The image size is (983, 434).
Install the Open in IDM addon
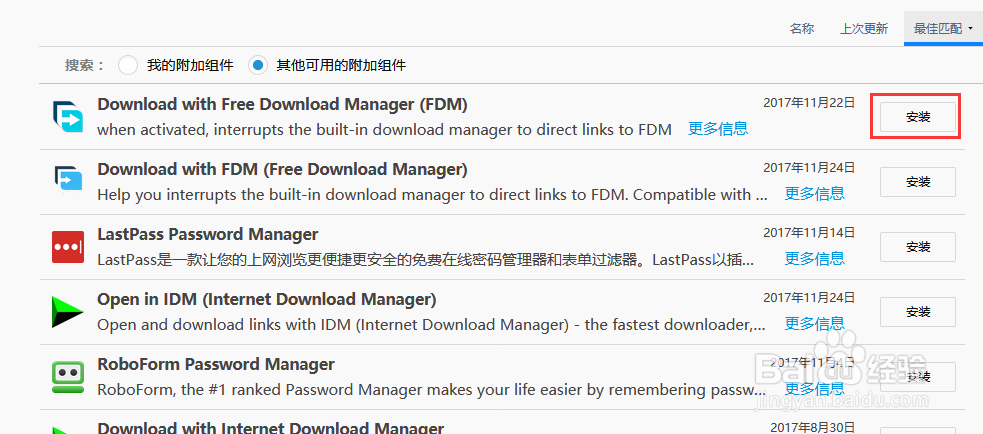pos(917,312)
